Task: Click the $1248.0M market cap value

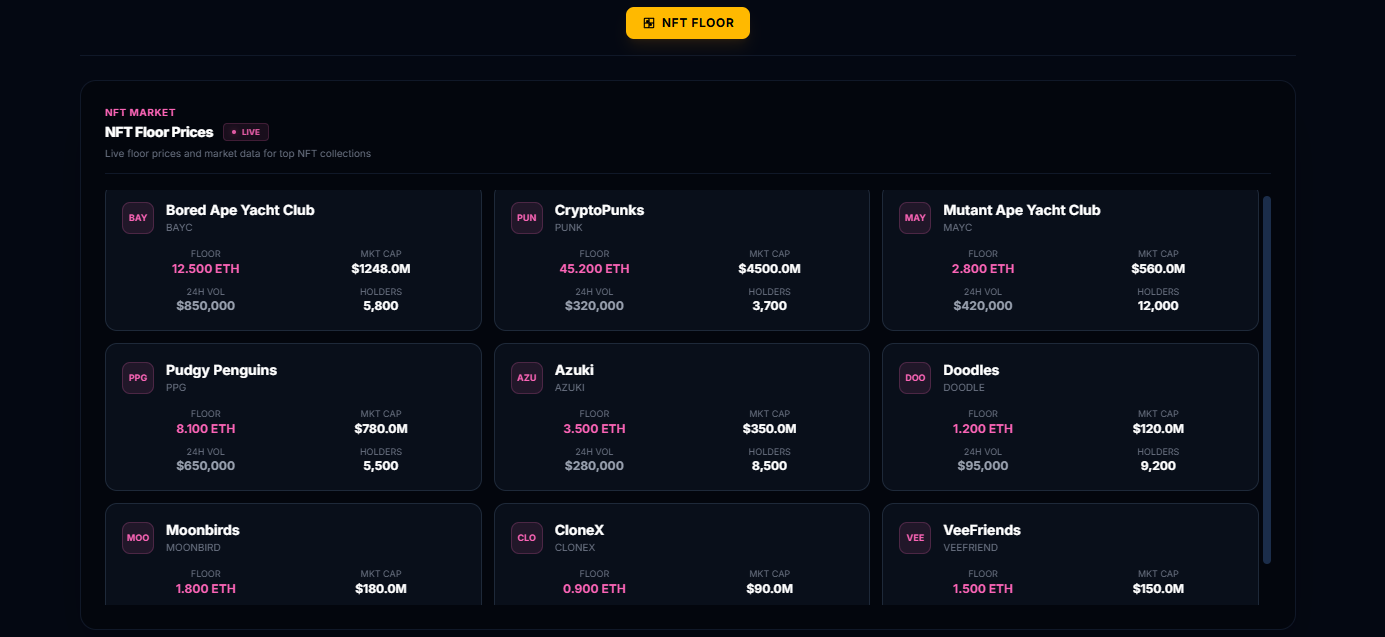Action: [381, 269]
